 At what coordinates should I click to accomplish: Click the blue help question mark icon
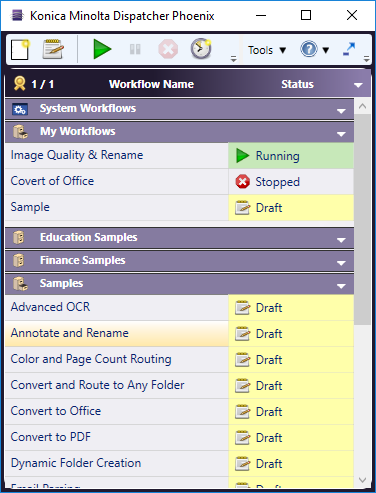(x=309, y=50)
